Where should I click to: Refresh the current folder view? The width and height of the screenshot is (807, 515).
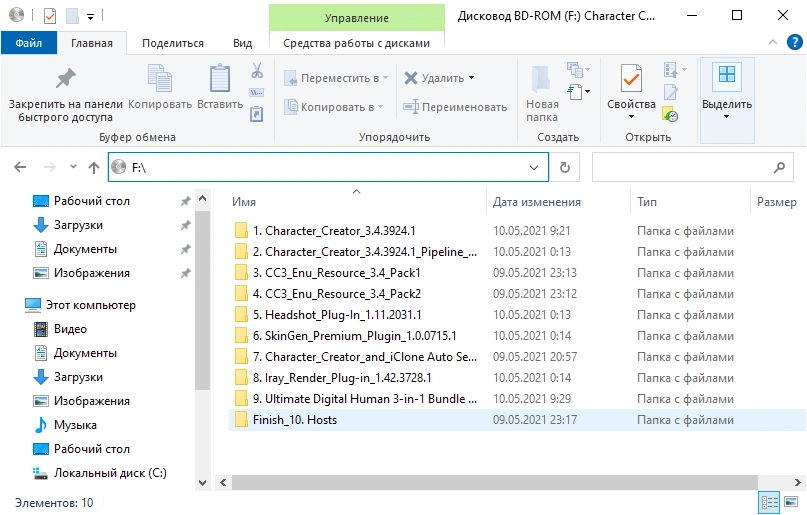[x=565, y=167]
